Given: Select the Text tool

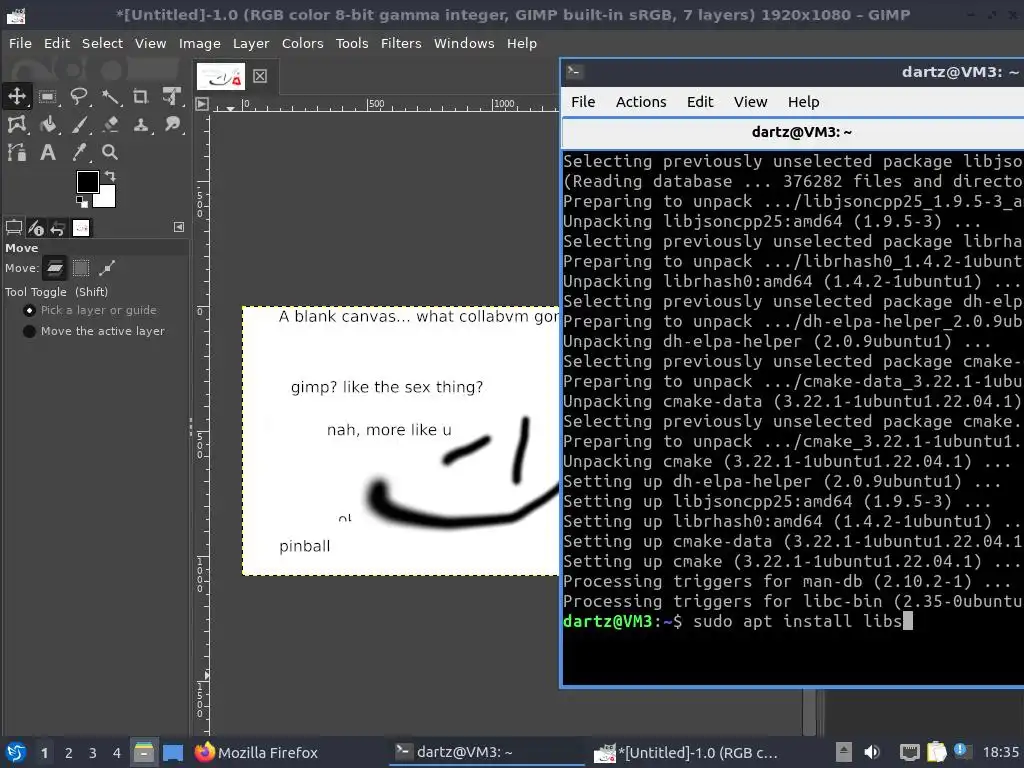Looking at the screenshot, I should click(47, 152).
